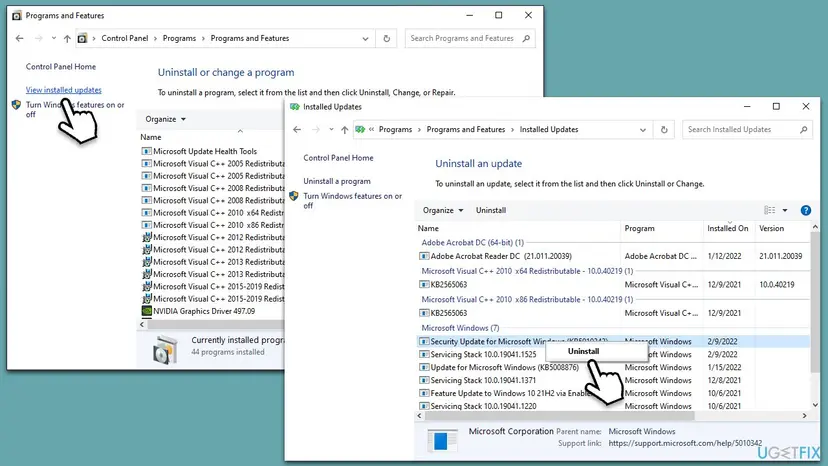This screenshot has width=828, height=466.
Task: Open Control Panel Home in Installed Updates
Action: 338,158
